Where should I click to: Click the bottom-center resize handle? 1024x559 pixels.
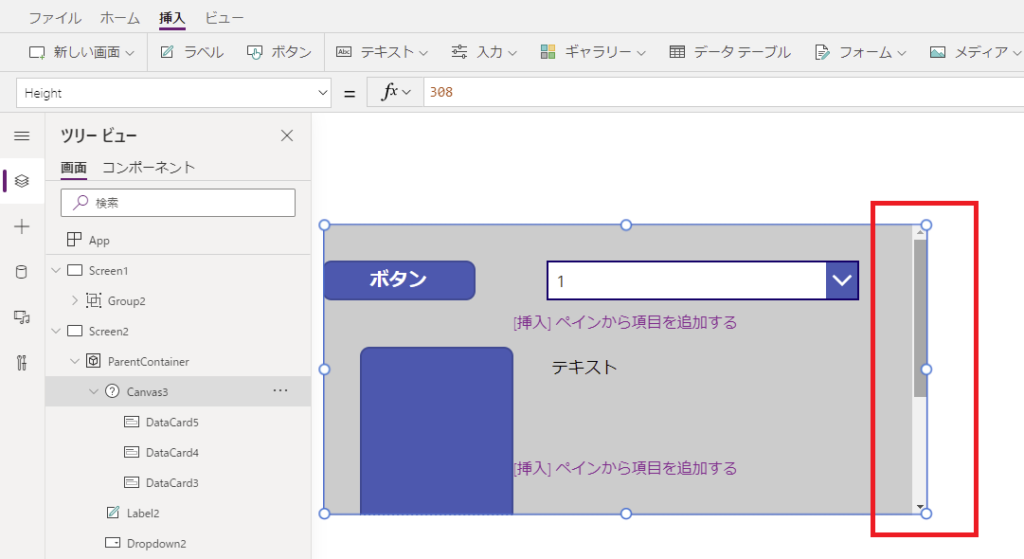click(626, 514)
